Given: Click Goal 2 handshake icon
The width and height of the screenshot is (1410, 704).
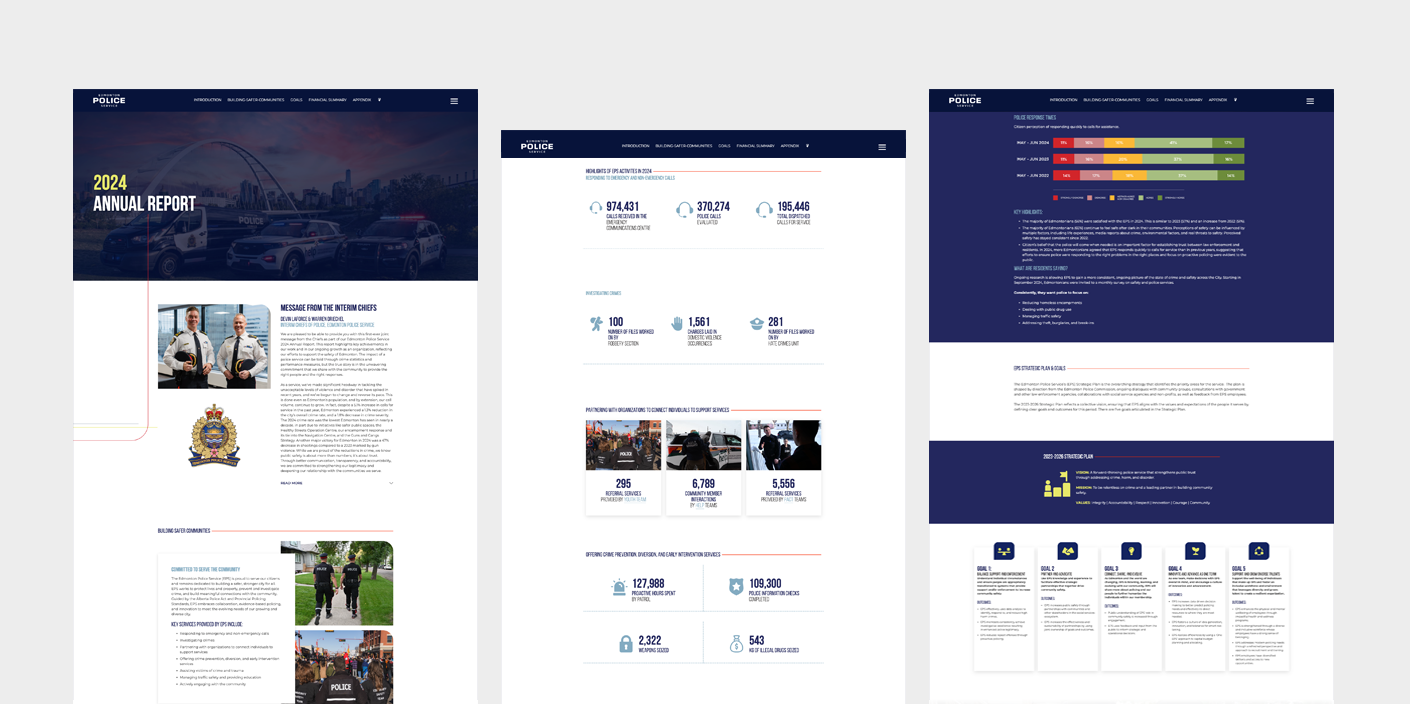Looking at the screenshot, I should (1068, 550).
